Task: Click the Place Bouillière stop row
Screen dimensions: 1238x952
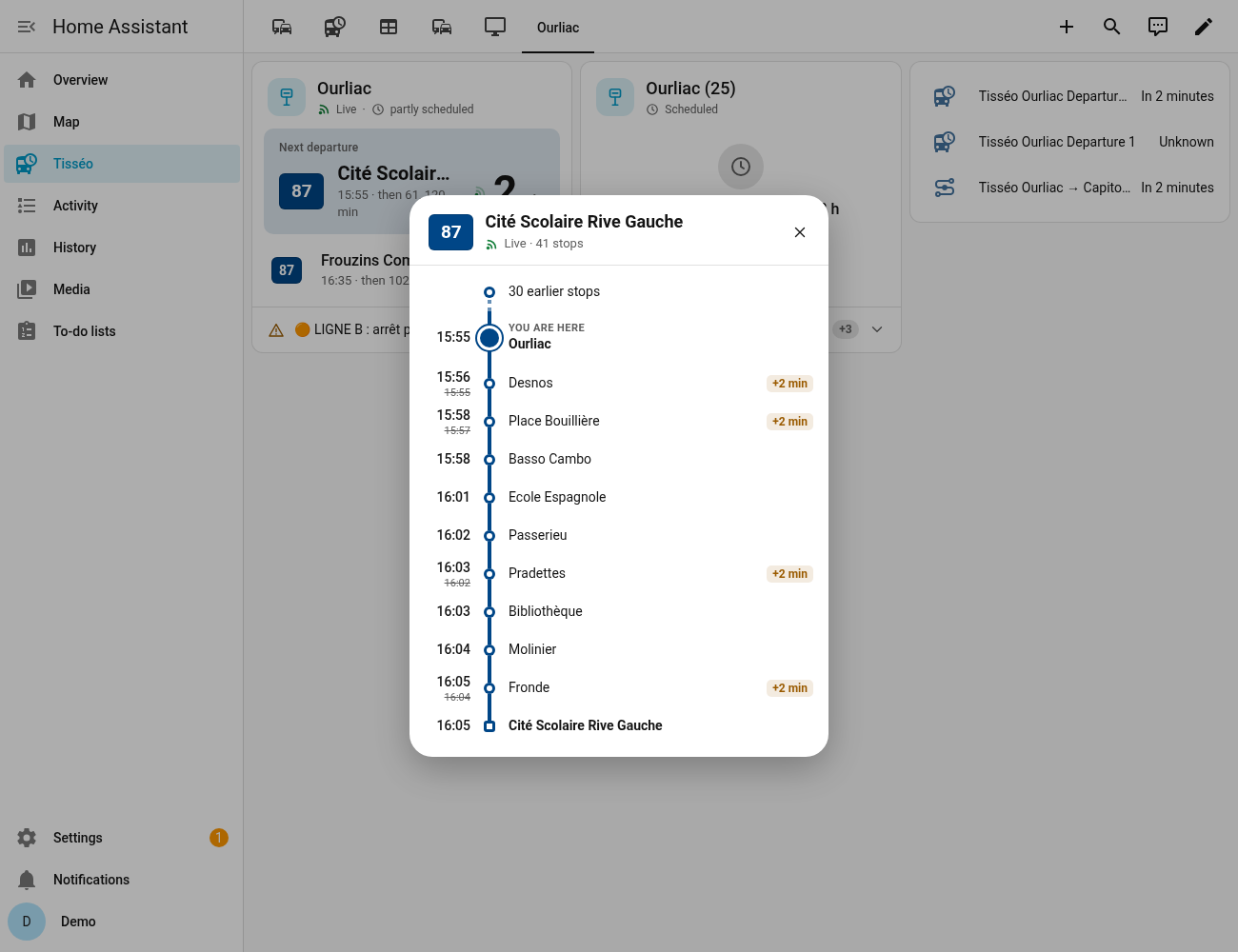Action: (619, 421)
